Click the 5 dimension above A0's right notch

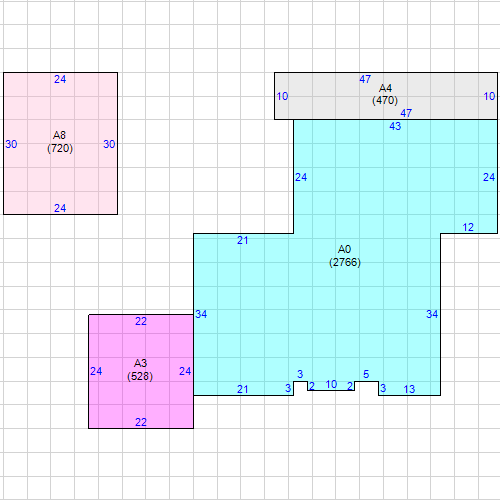pyautogui.click(x=366, y=374)
